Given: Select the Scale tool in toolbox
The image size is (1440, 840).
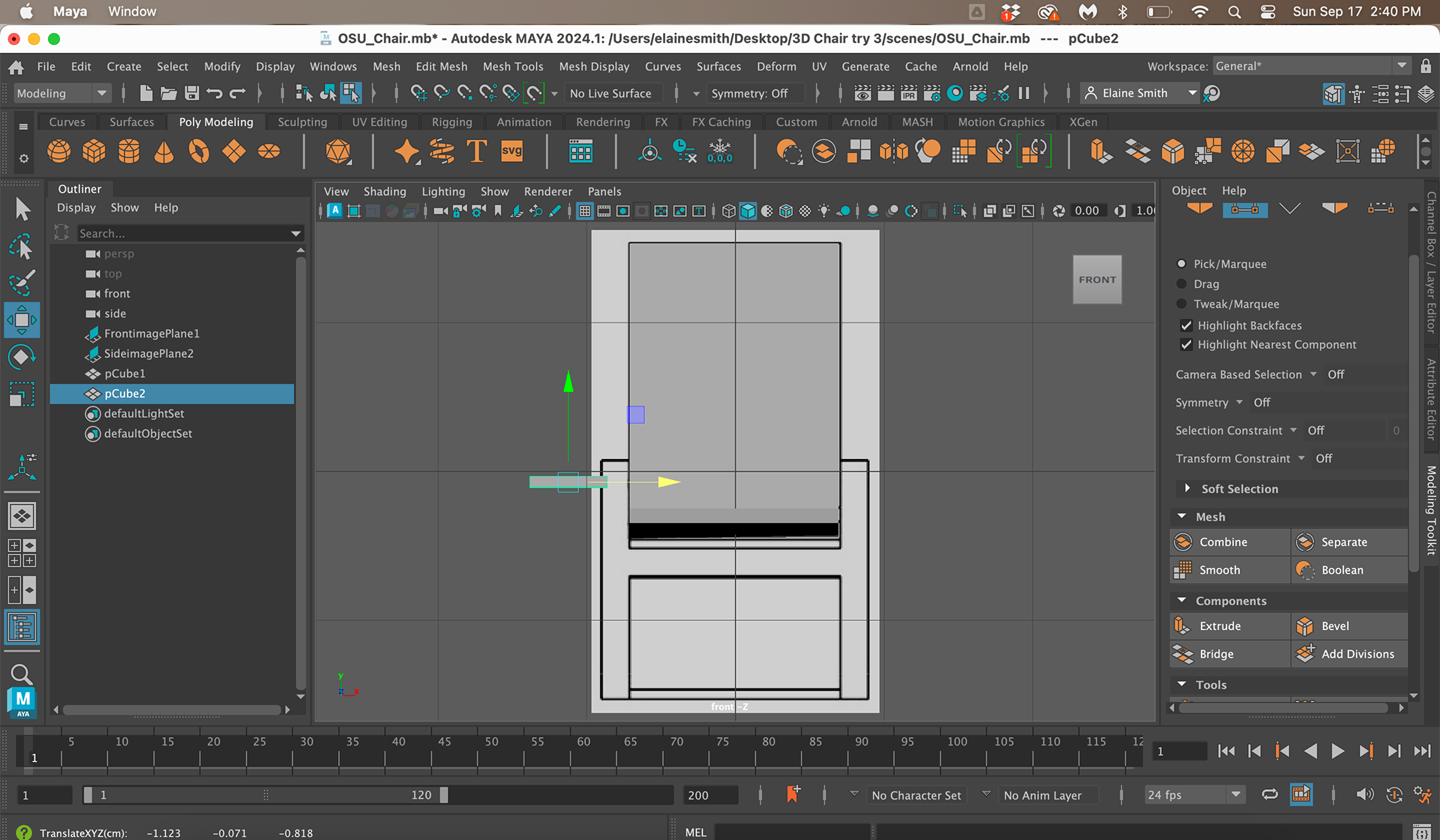Looking at the screenshot, I should coord(22,394).
